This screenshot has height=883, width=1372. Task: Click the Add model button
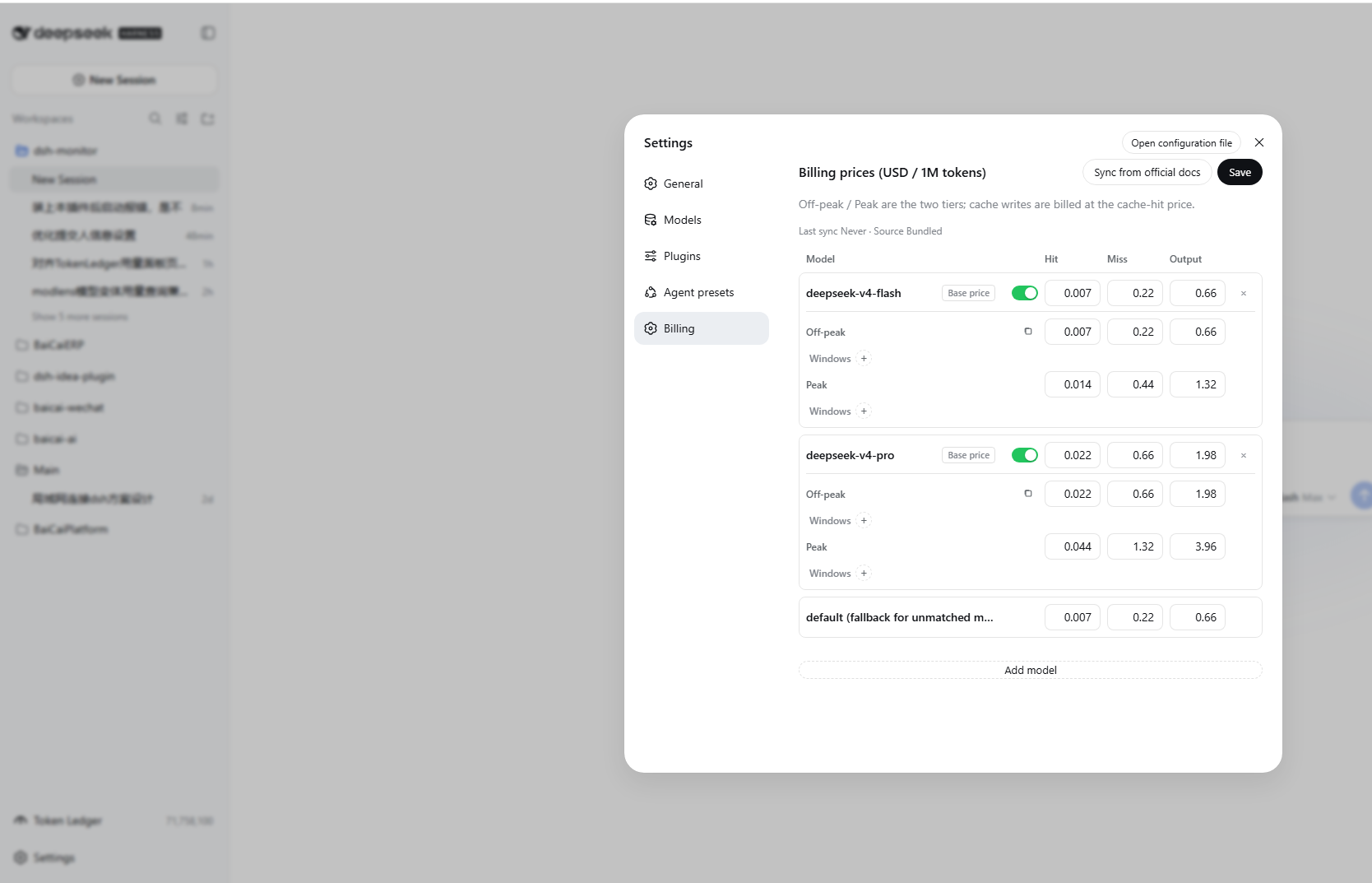[1031, 670]
